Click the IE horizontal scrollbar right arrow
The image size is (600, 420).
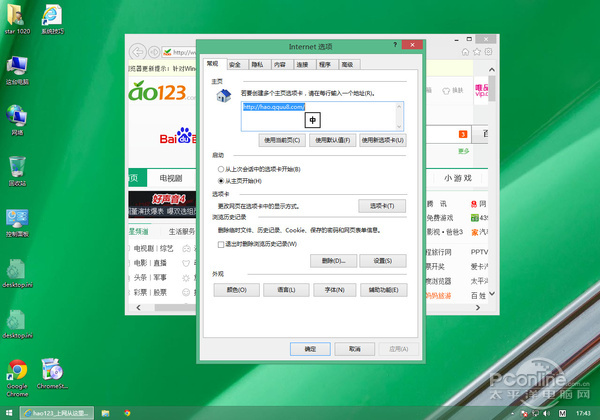(x=478, y=307)
